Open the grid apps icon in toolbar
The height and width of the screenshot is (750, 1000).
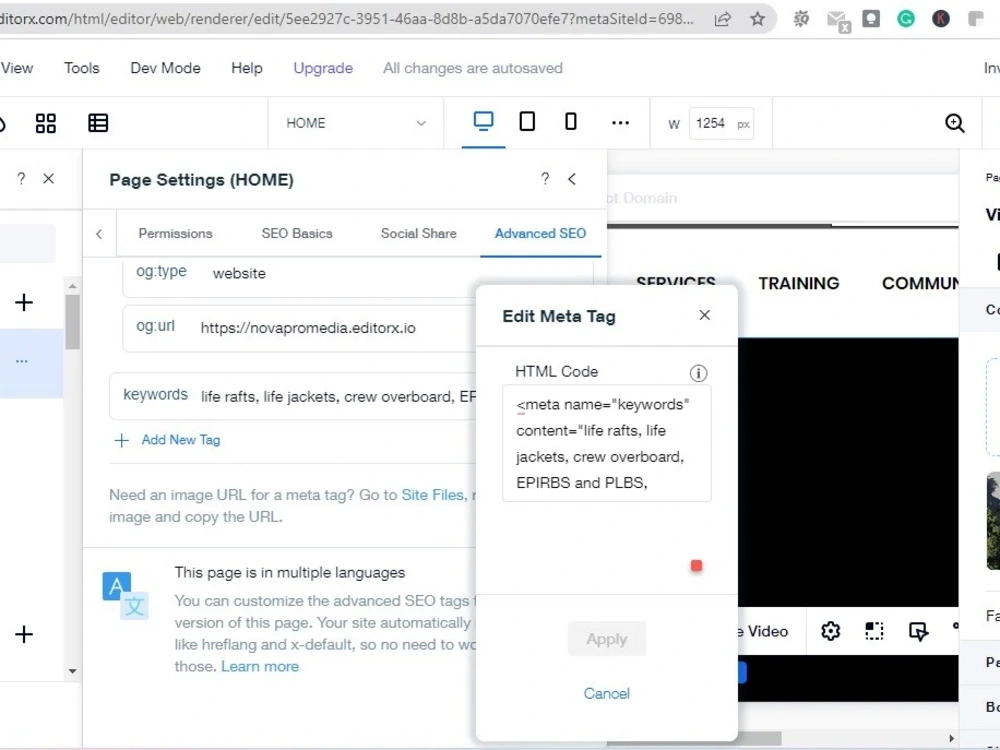[x=45, y=123]
